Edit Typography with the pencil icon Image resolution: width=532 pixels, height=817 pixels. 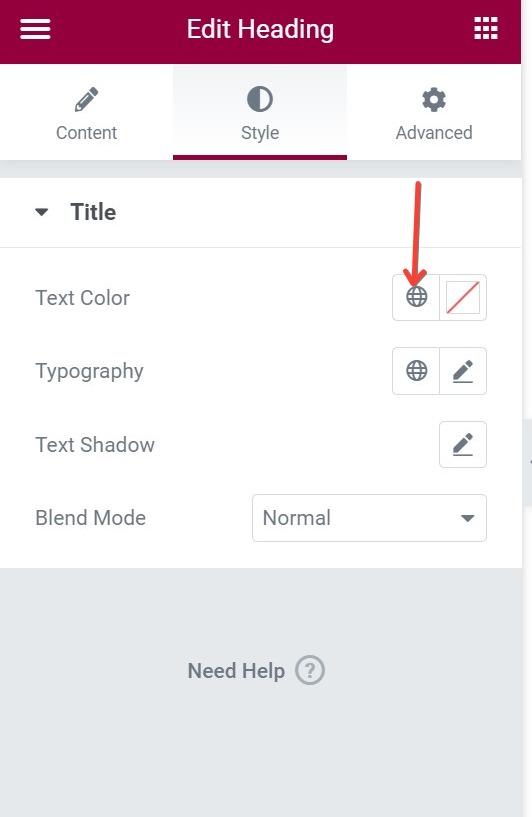[463, 371]
